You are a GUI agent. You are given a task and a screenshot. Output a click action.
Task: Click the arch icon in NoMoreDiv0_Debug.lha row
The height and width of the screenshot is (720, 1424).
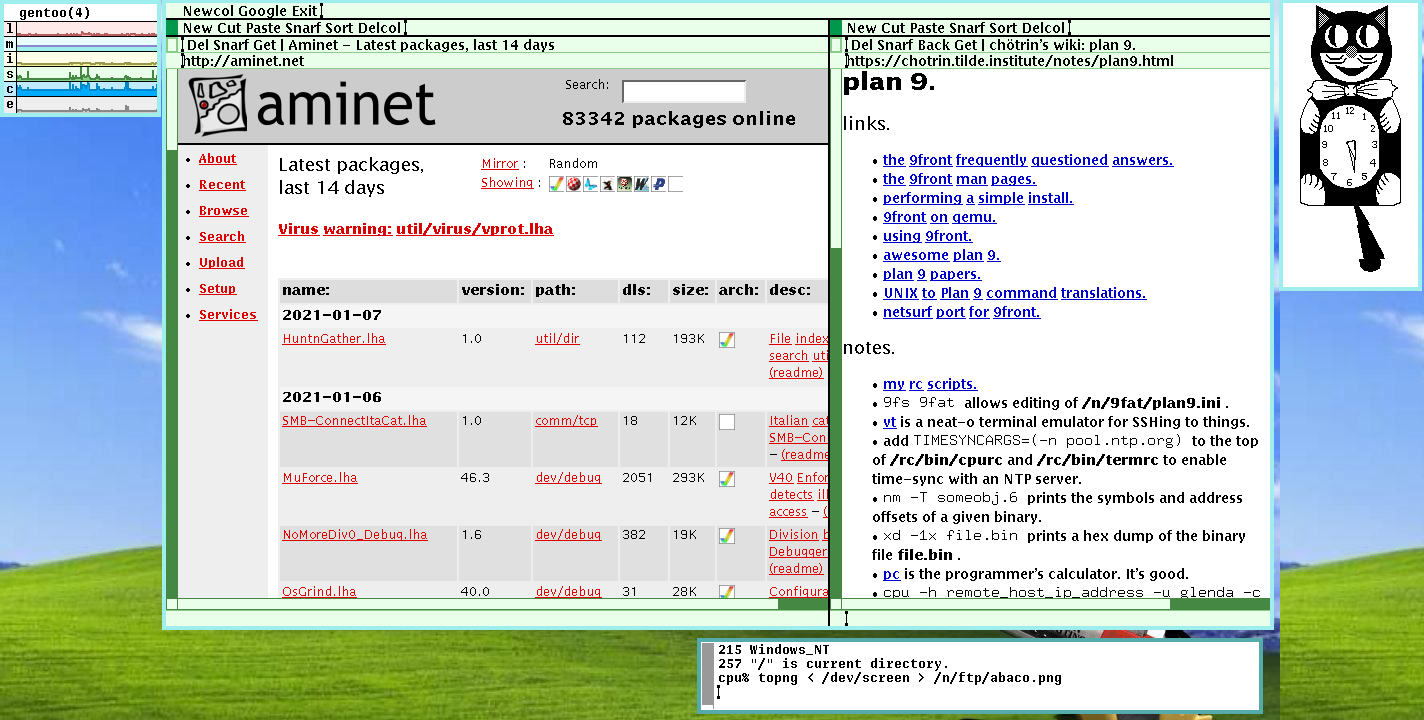(x=727, y=536)
